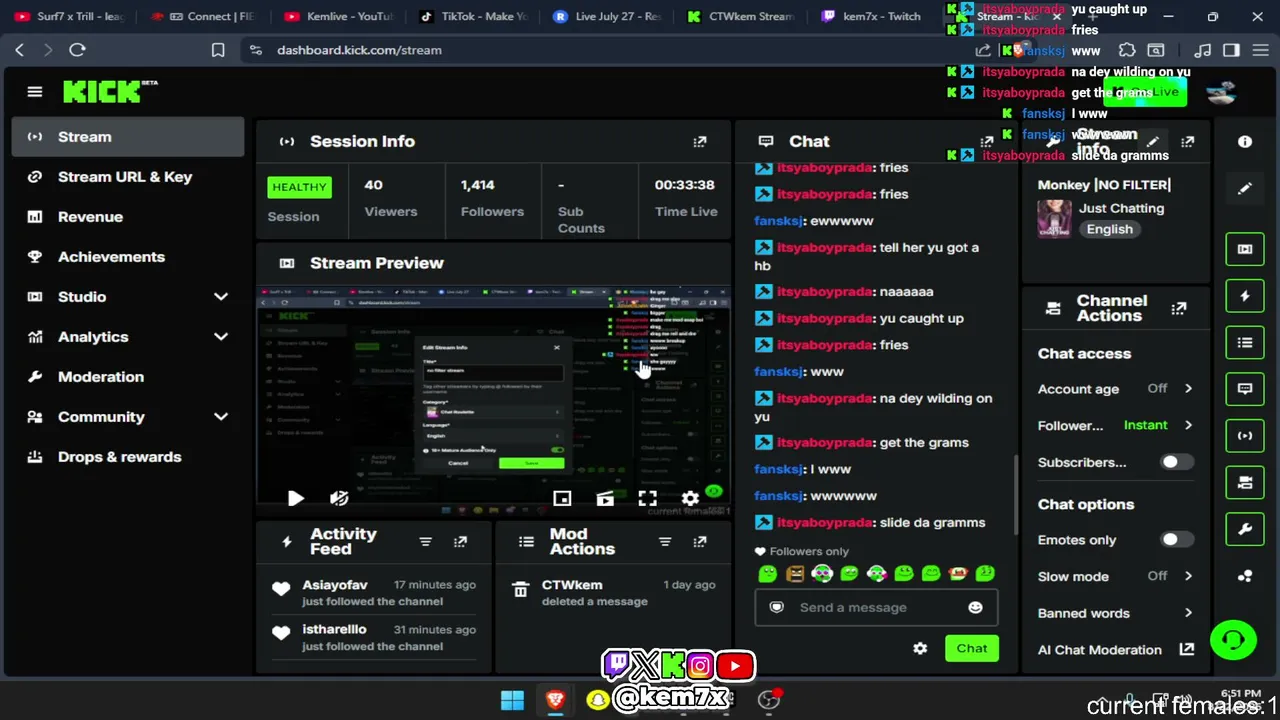Click the wrench icon in right sidebar
Image resolution: width=1280 pixels, height=720 pixels.
(1245, 530)
